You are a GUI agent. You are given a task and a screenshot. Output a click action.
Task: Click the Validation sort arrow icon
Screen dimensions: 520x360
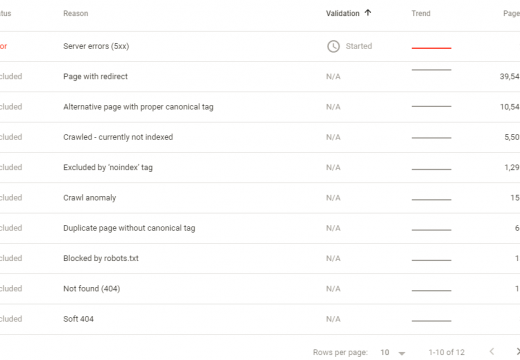[x=368, y=13]
